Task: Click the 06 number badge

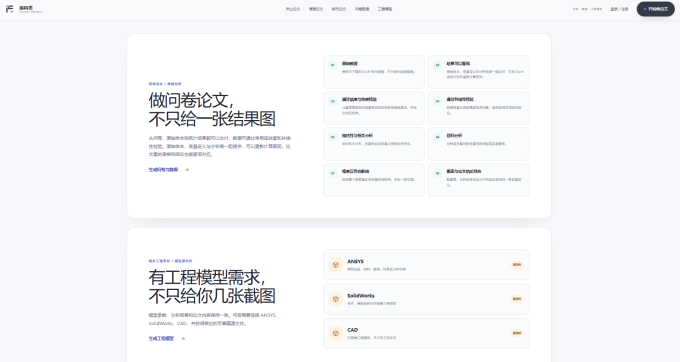Action: point(437,137)
